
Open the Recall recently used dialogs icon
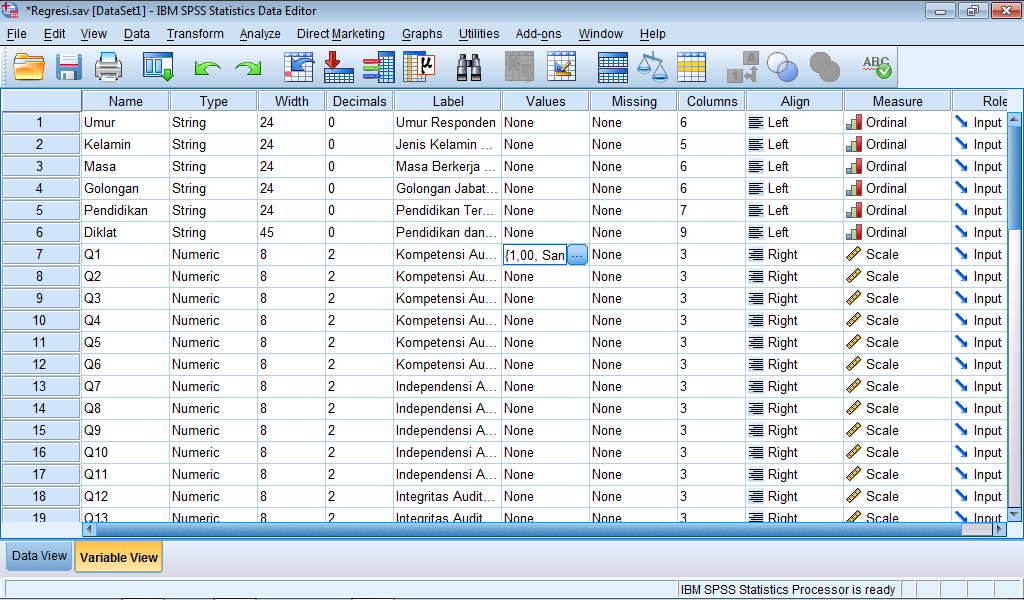click(158, 67)
